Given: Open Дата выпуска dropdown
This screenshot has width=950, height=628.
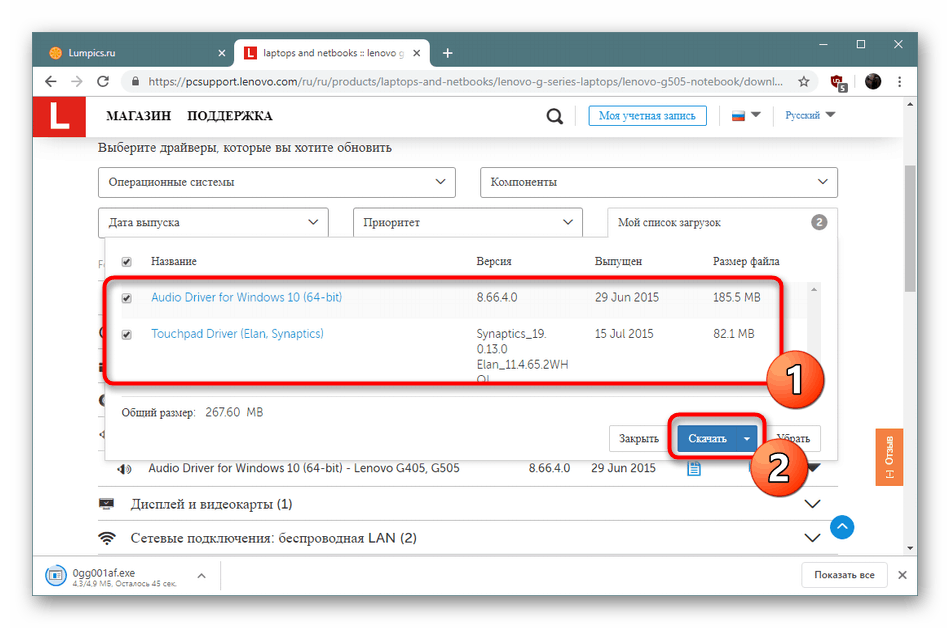Looking at the screenshot, I should point(213,222).
